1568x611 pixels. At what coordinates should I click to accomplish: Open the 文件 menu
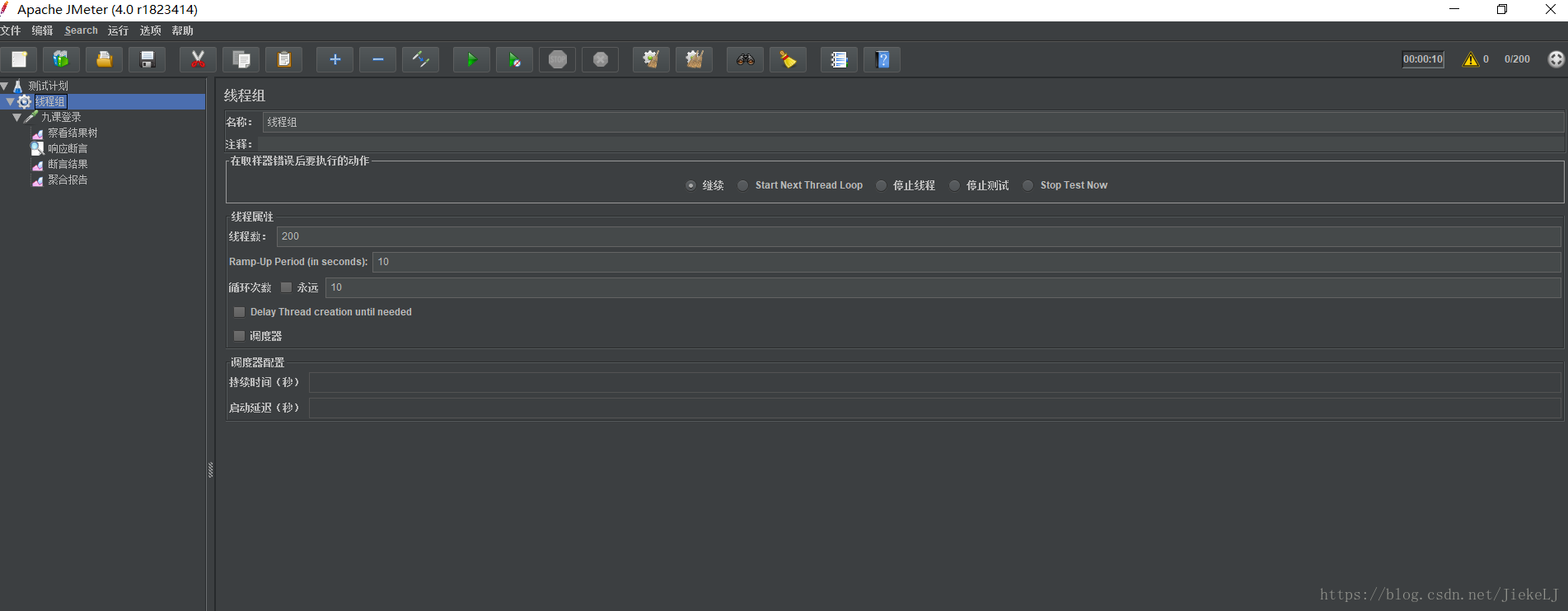pyautogui.click(x=11, y=30)
